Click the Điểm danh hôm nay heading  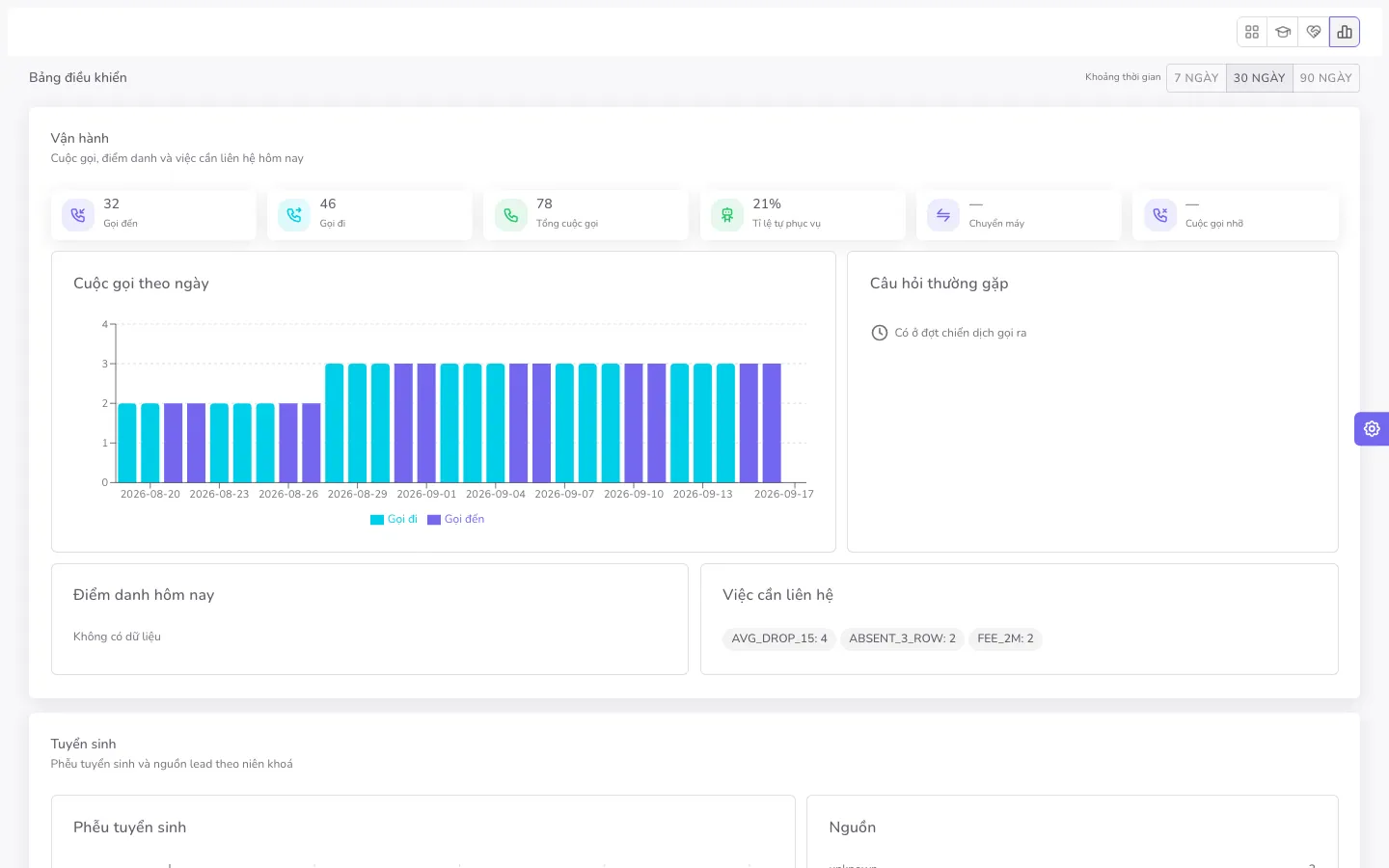coord(144,595)
